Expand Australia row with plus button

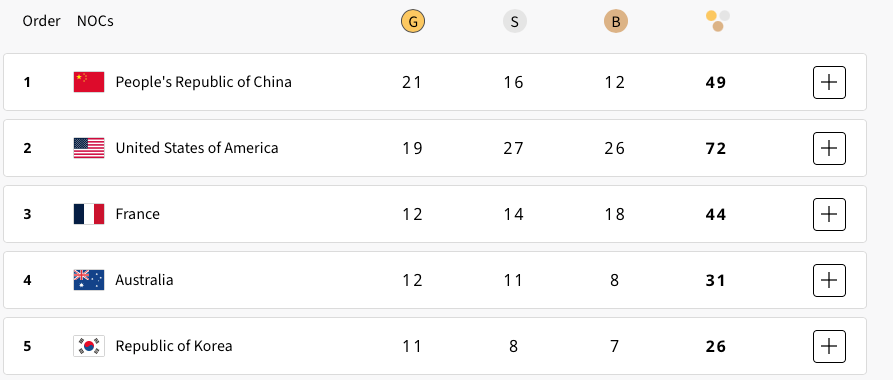(x=829, y=280)
